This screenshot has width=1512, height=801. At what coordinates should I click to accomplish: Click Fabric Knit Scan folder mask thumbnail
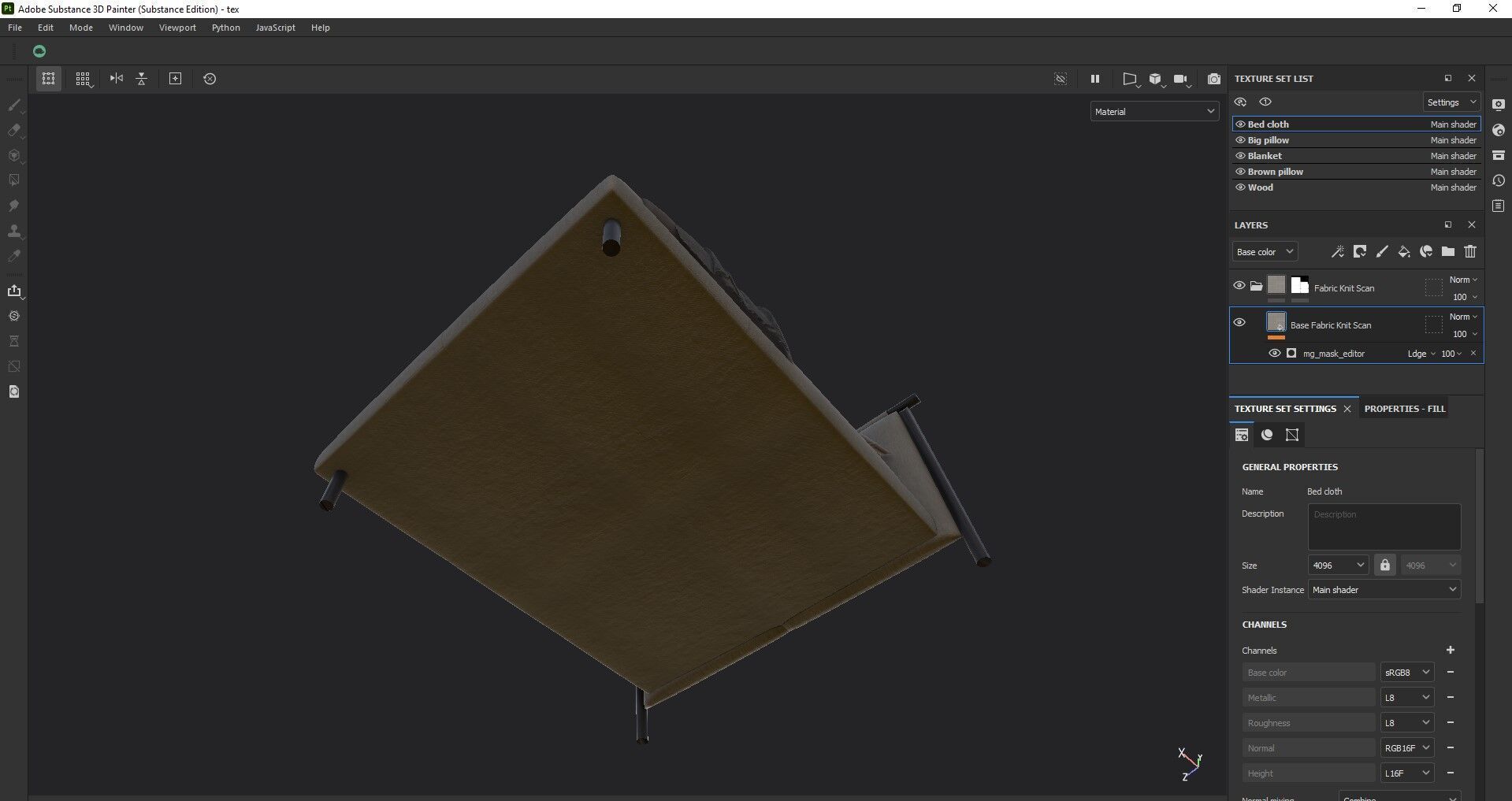pos(1300,285)
